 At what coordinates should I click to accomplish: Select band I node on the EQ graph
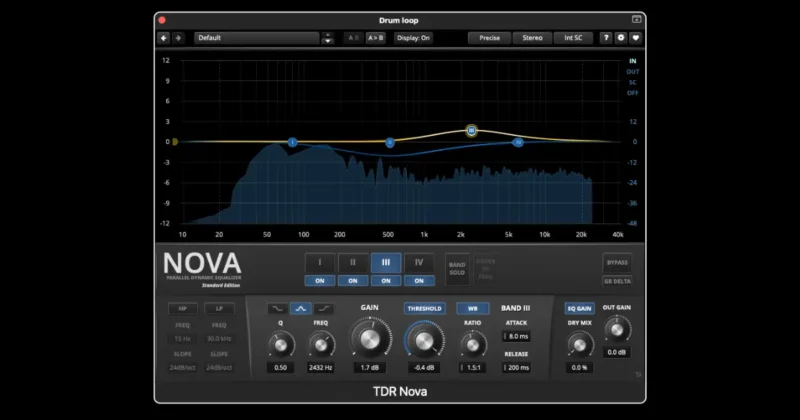click(x=292, y=142)
